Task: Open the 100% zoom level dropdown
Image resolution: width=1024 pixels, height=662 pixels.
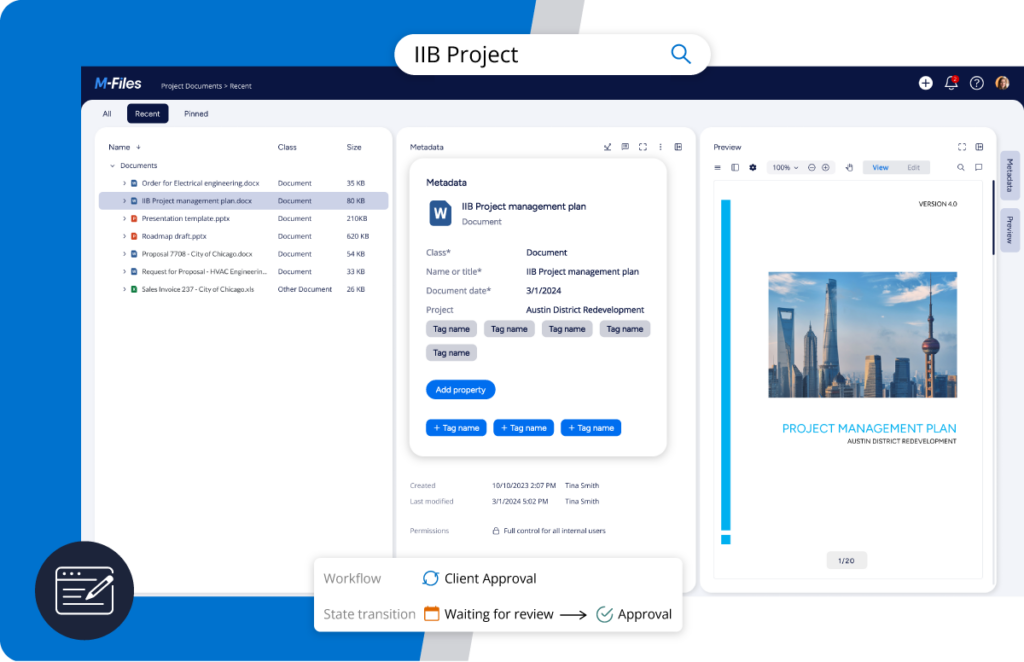Action: coord(785,167)
